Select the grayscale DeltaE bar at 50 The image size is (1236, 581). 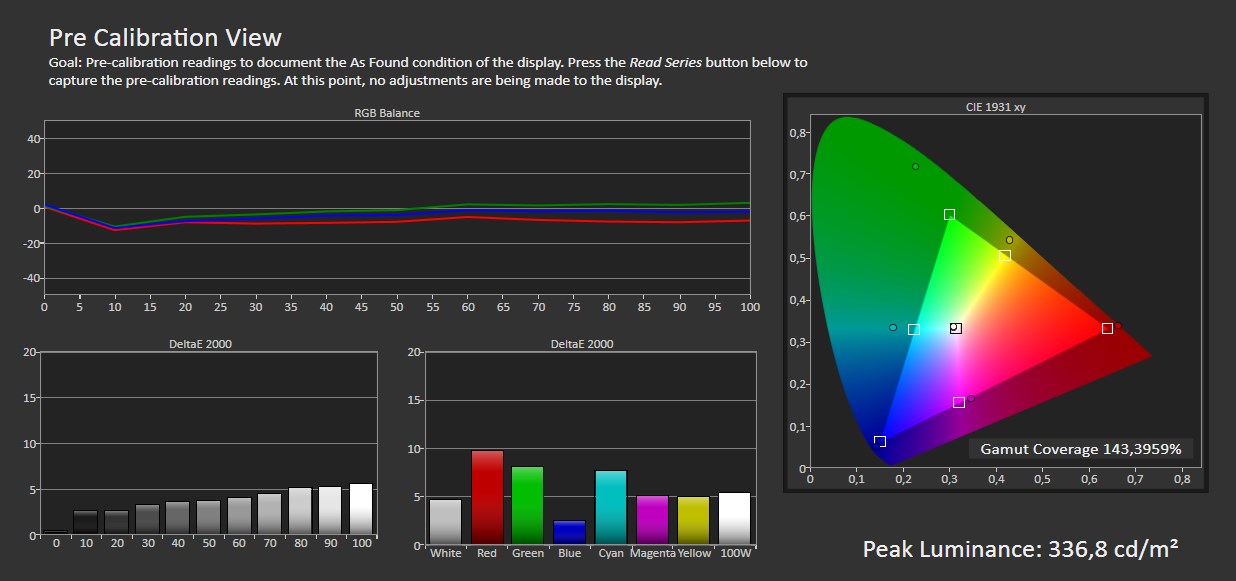208,517
